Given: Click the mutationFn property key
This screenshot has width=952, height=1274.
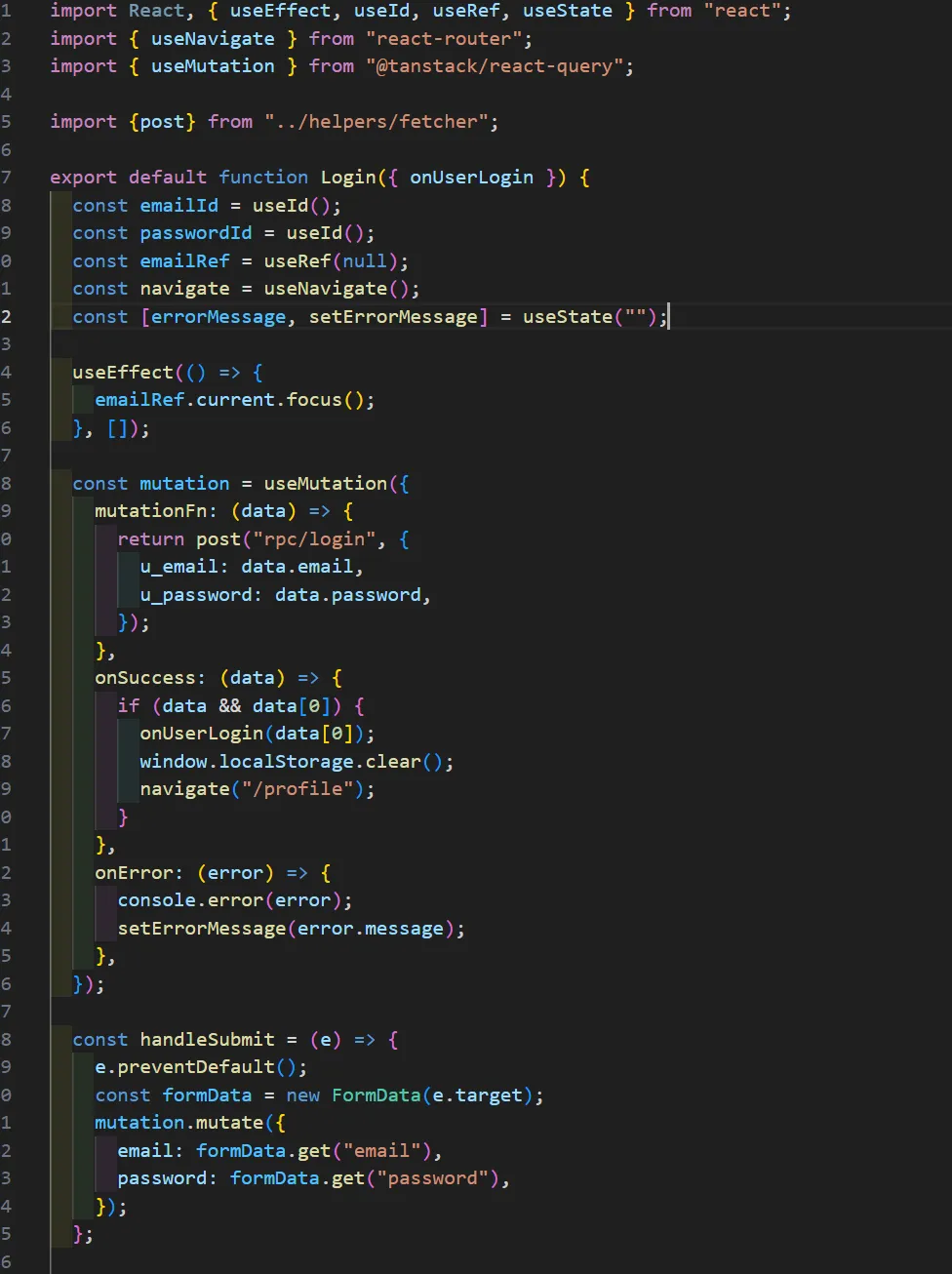Looking at the screenshot, I should [x=150, y=511].
